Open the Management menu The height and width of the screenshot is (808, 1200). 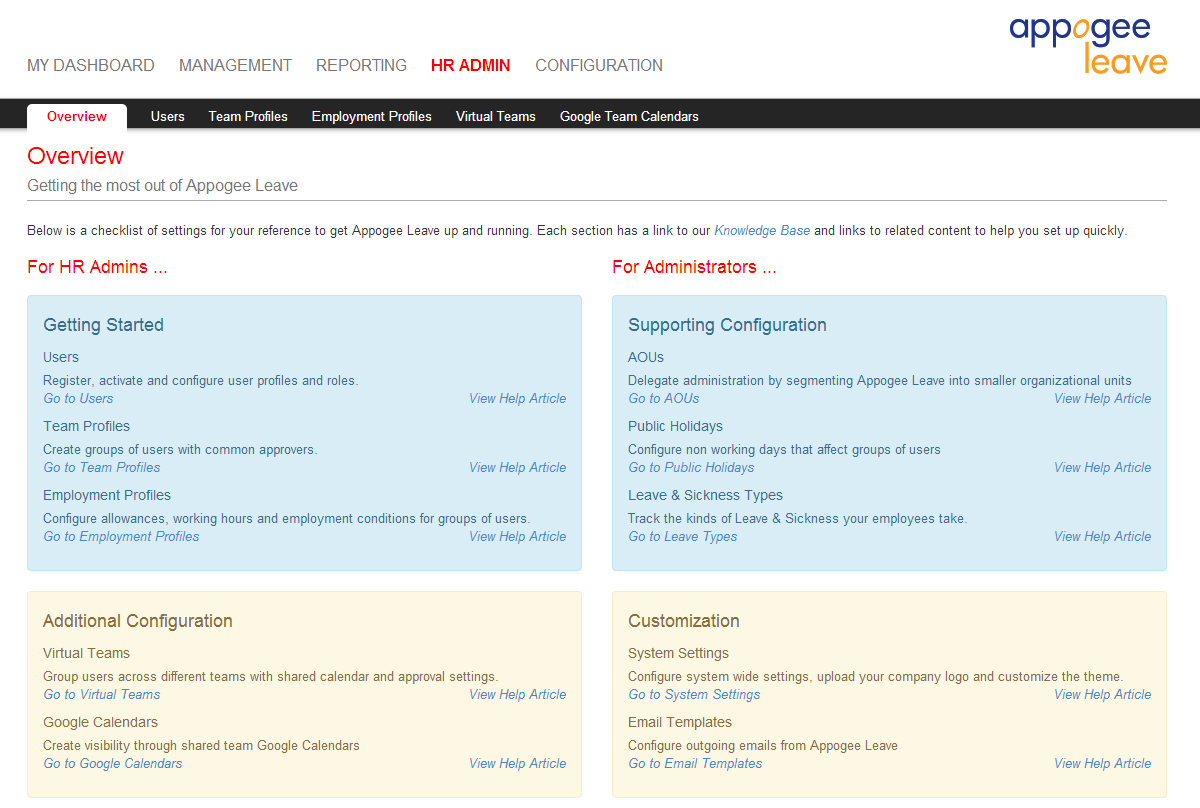pos(235,66)
